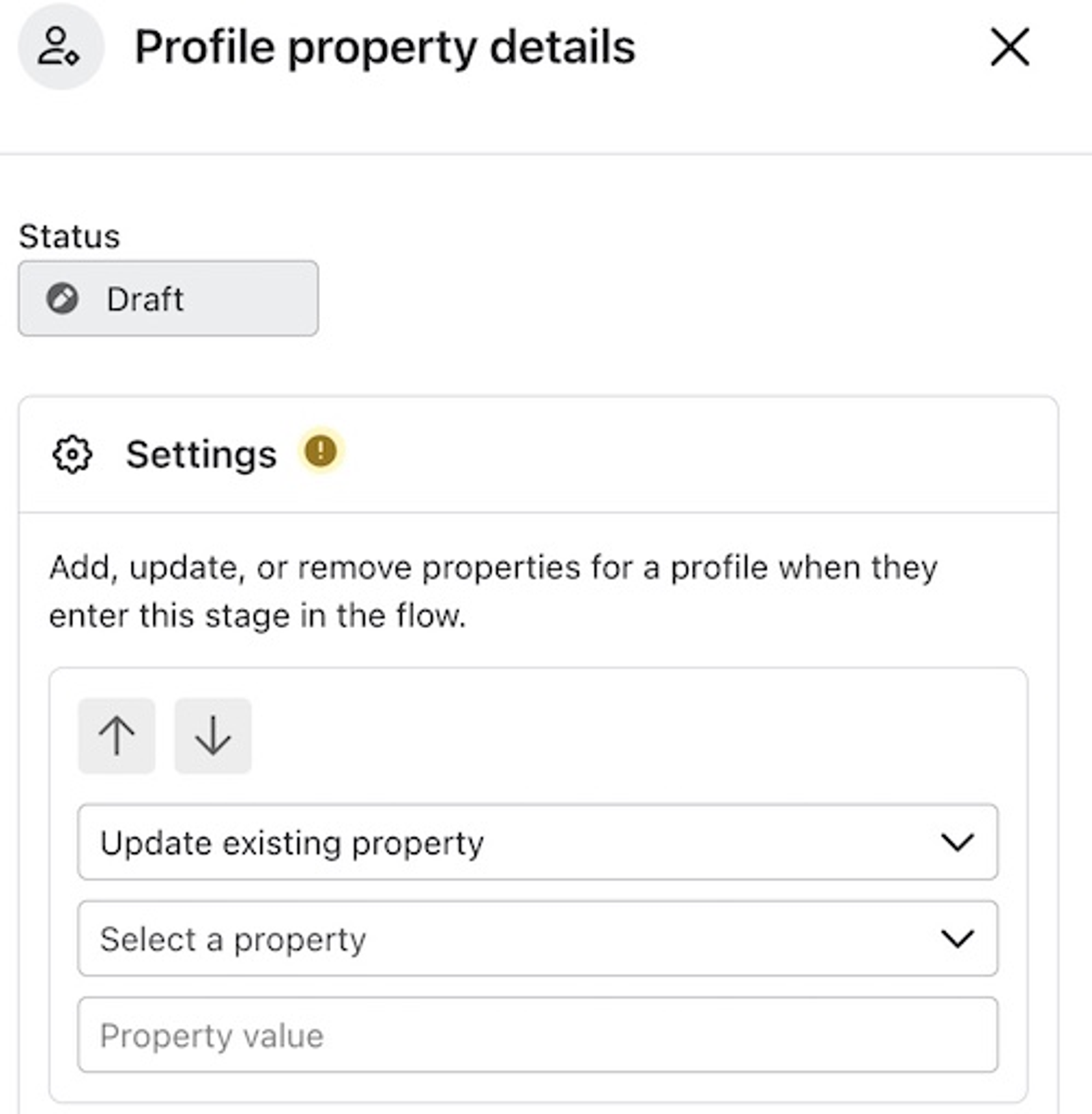
Task: Click the "Profile property details" title
Action: pos(385,48)
